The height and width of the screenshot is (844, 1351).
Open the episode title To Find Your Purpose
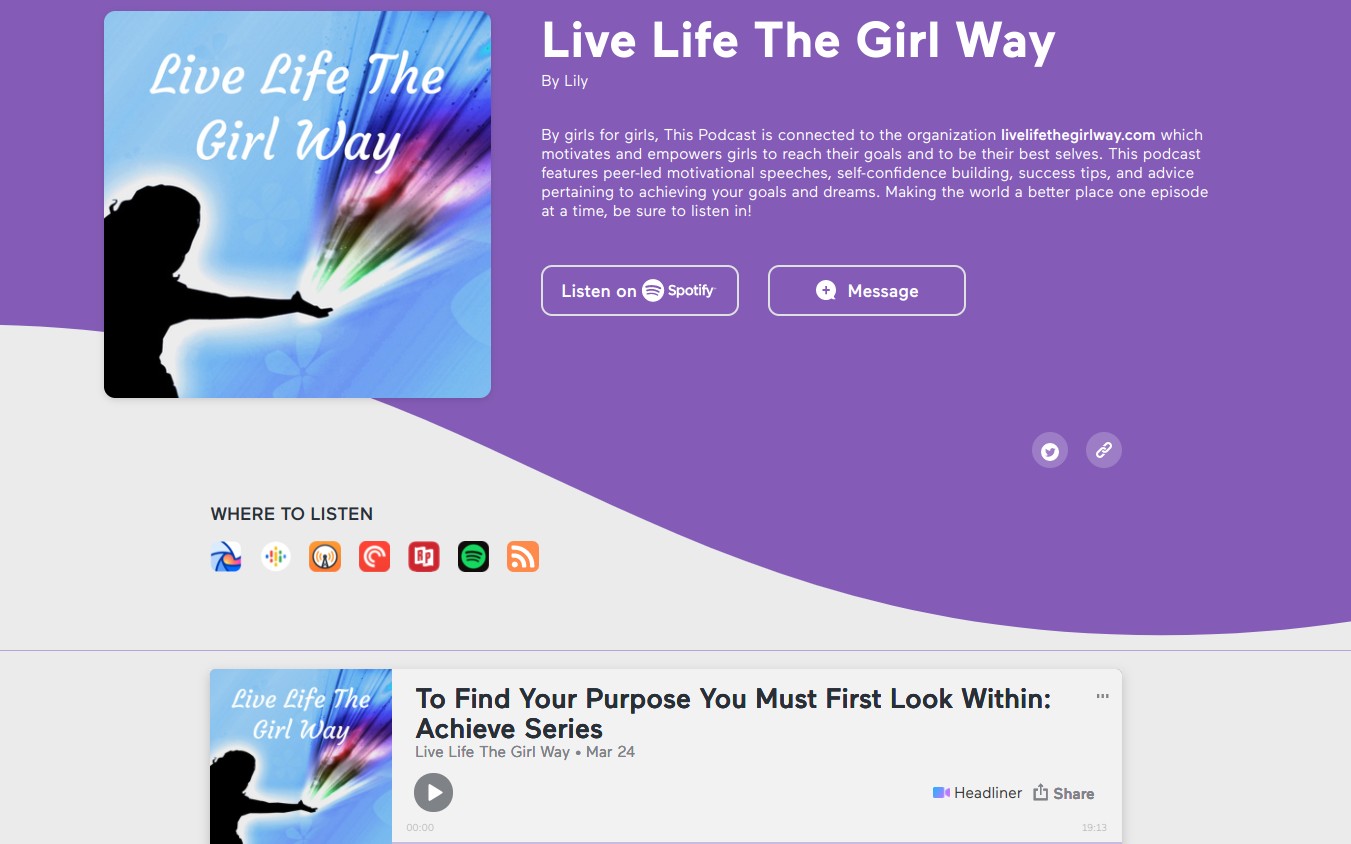pos(733,713)
